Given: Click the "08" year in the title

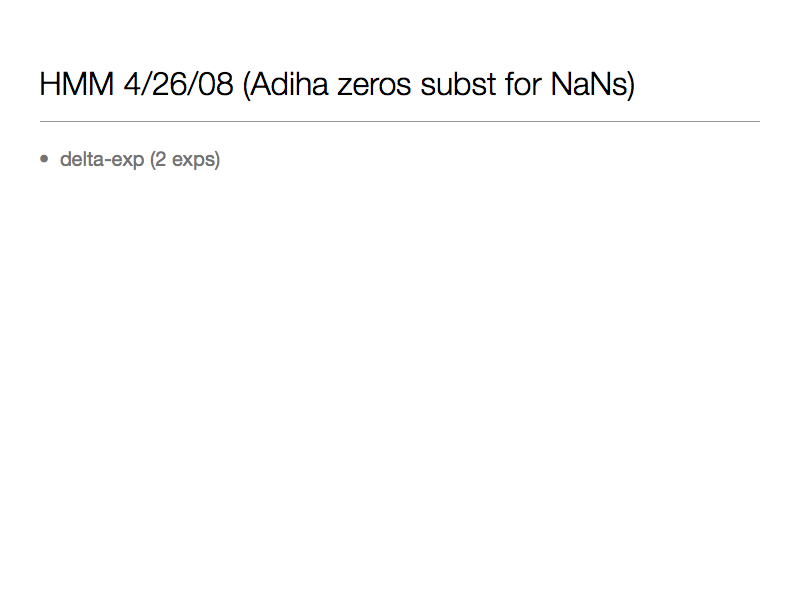Looking at the screenshot, I should coord(216,85).
